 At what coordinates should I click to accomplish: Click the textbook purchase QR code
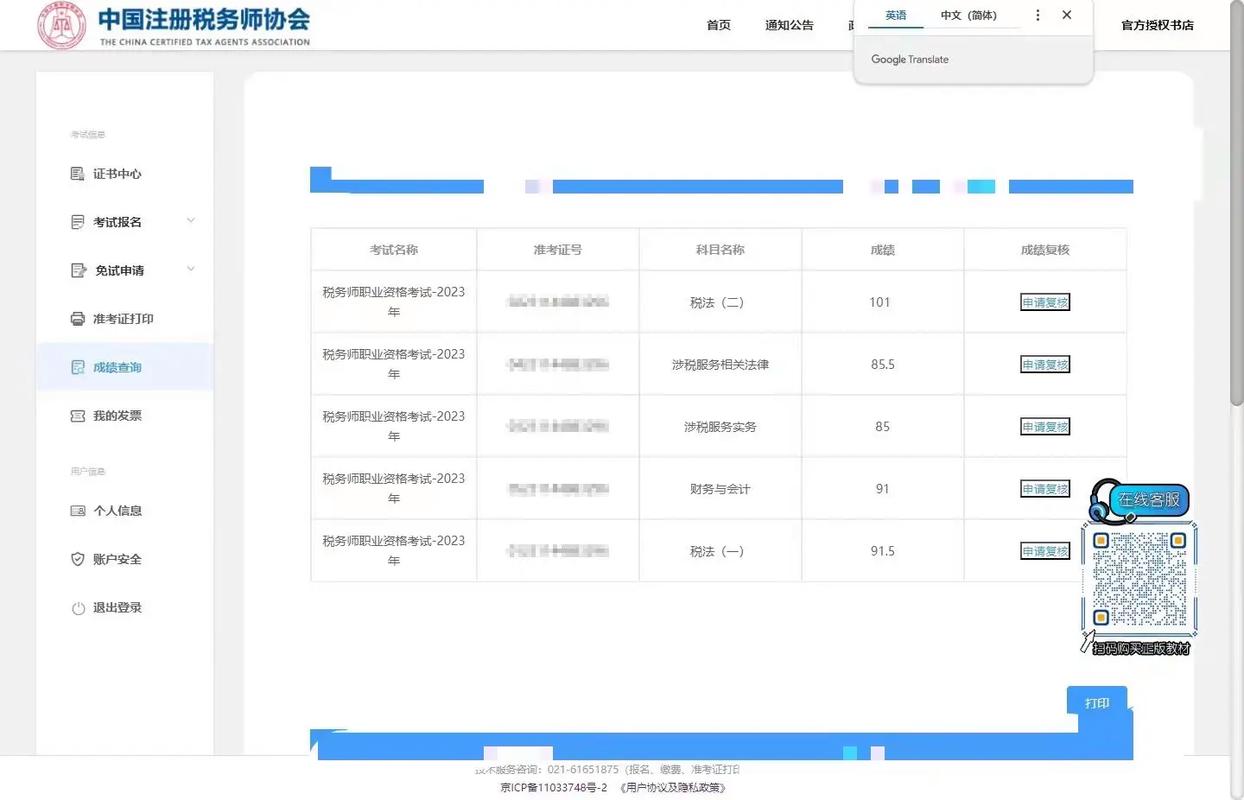click(1139, 580)
